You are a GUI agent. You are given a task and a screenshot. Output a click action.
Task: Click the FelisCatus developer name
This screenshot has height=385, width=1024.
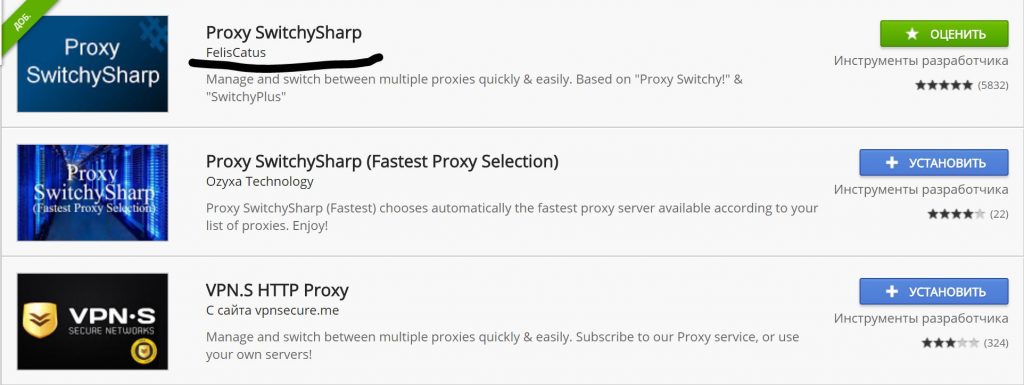236,53
